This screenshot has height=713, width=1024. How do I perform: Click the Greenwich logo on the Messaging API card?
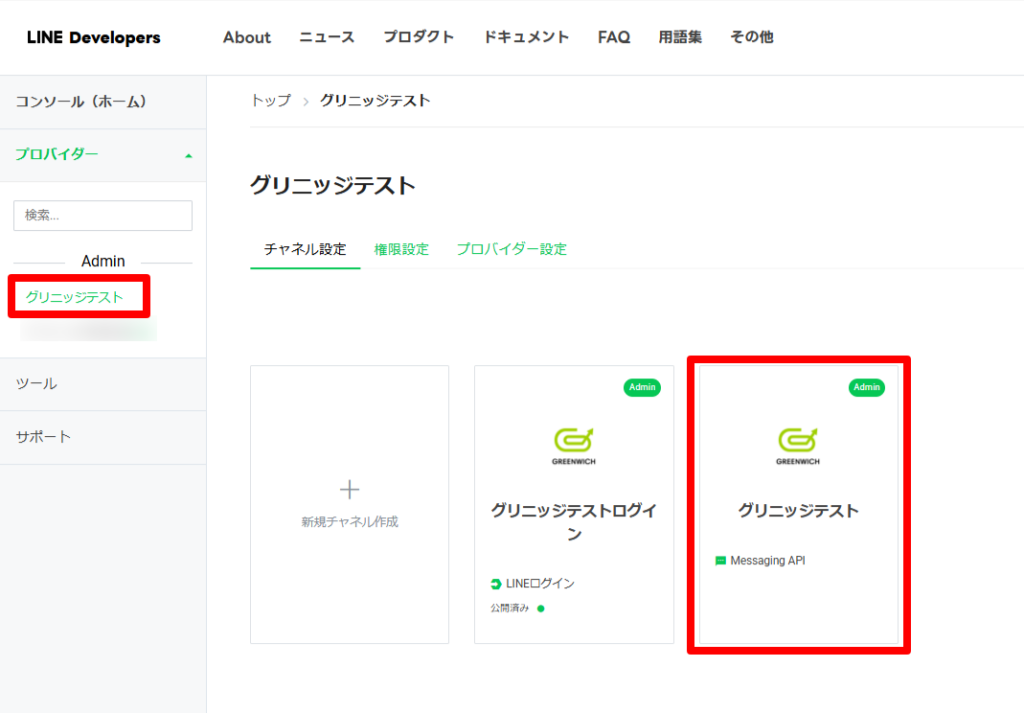[797, 446]
